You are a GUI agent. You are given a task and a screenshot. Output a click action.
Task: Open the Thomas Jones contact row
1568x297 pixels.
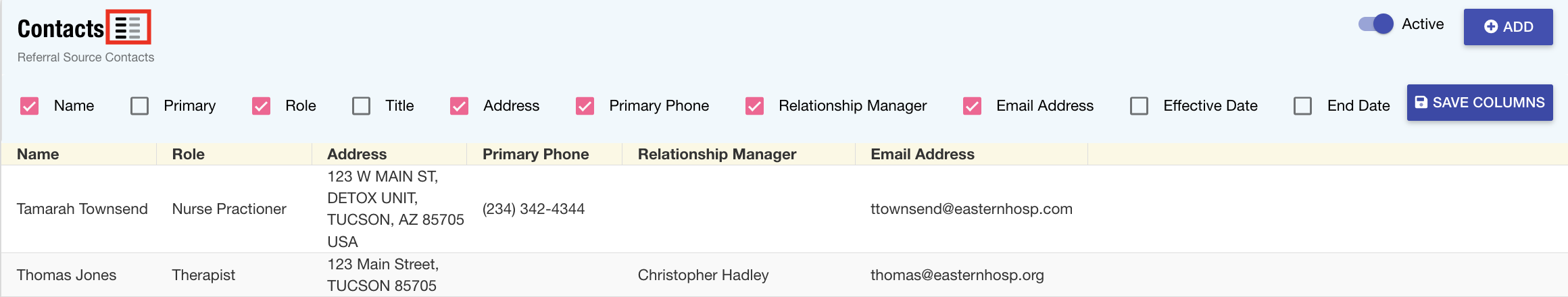(66, 275)
